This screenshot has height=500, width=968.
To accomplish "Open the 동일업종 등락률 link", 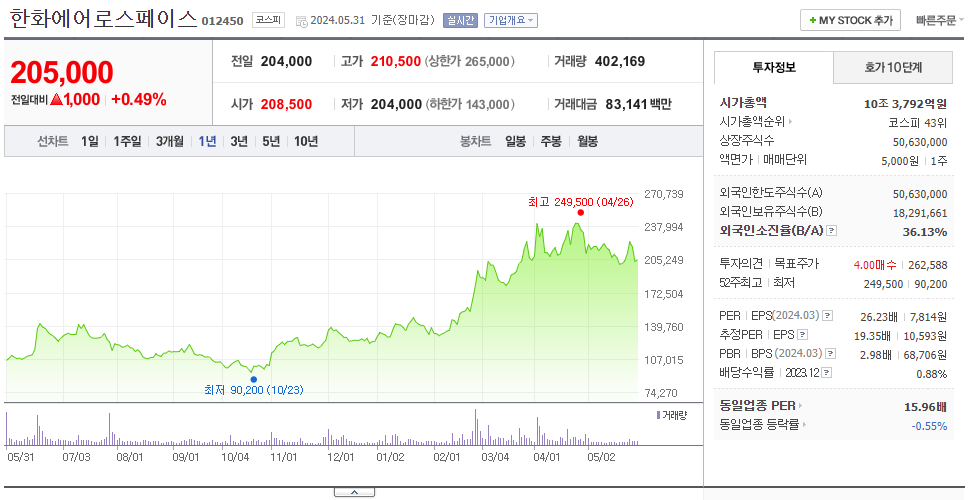I will [762, 425].
